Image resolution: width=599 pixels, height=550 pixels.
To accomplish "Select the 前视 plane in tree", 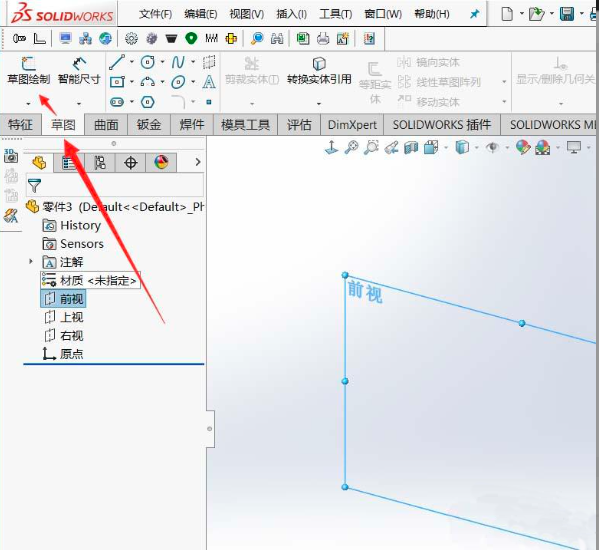I will (x=63, y=299).
